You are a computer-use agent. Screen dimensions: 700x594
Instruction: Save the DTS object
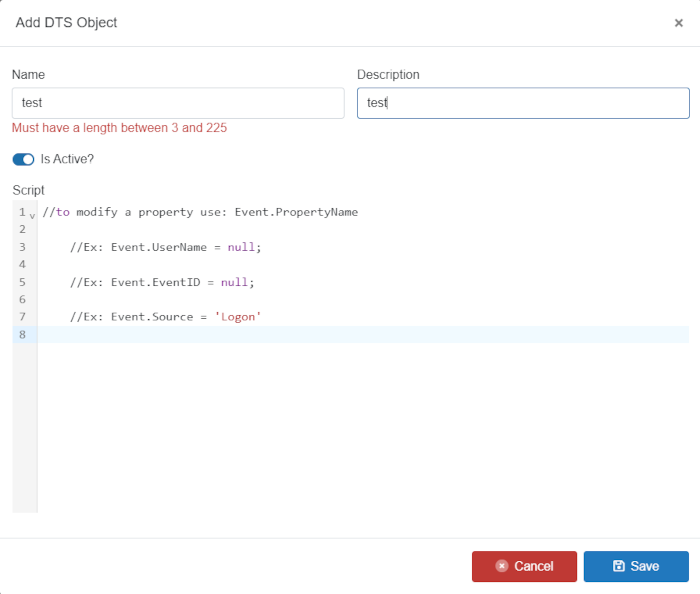tap(636, 566)
